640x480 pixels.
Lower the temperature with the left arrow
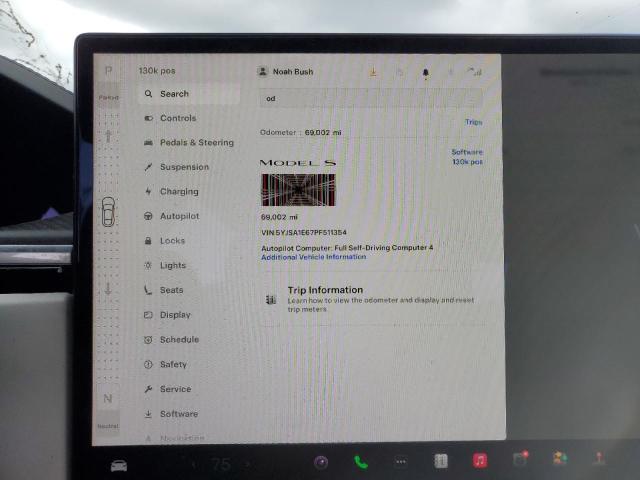[x=195, y=464]
